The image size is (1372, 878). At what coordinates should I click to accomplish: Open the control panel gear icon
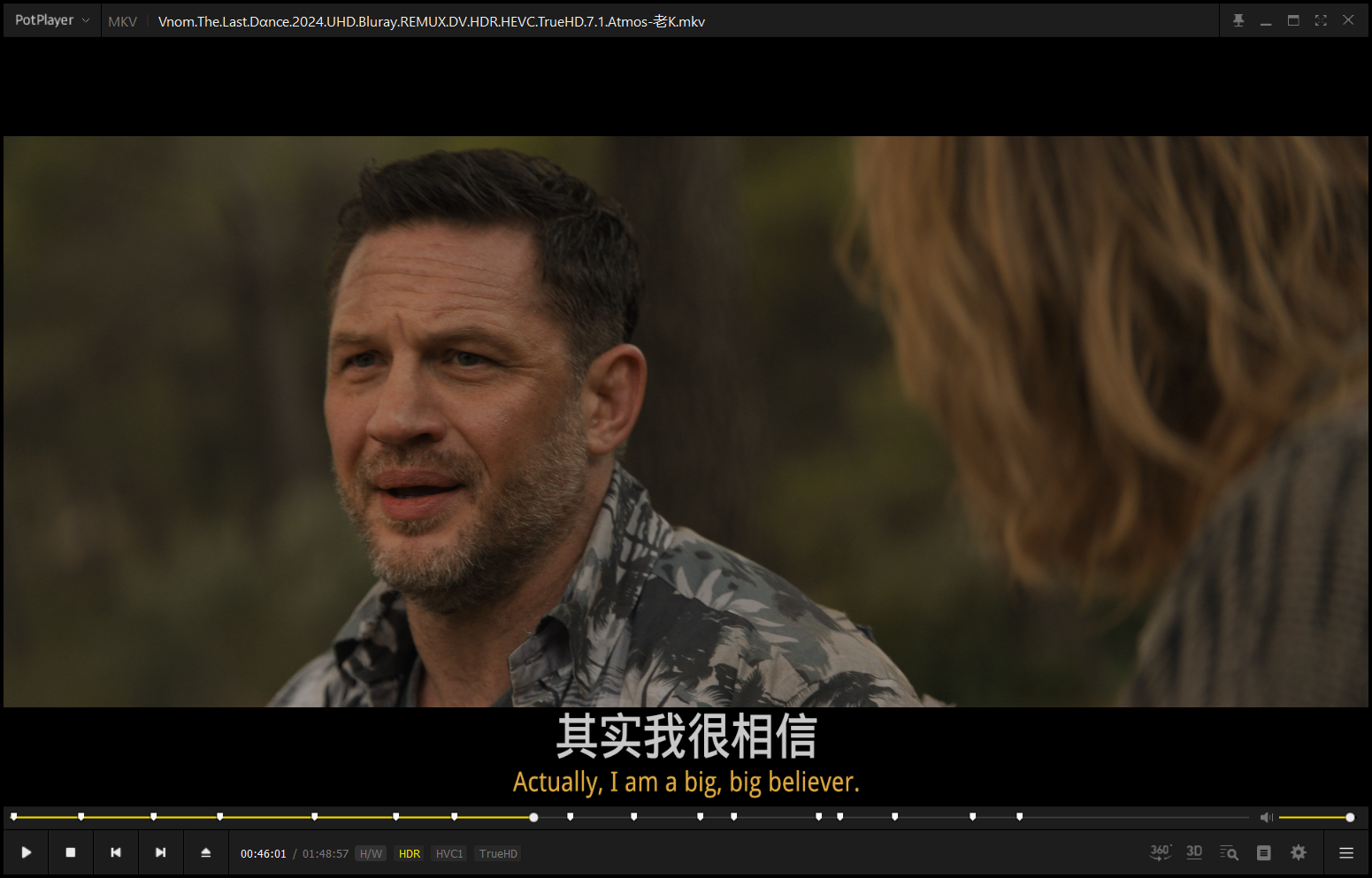(1299, 852)
